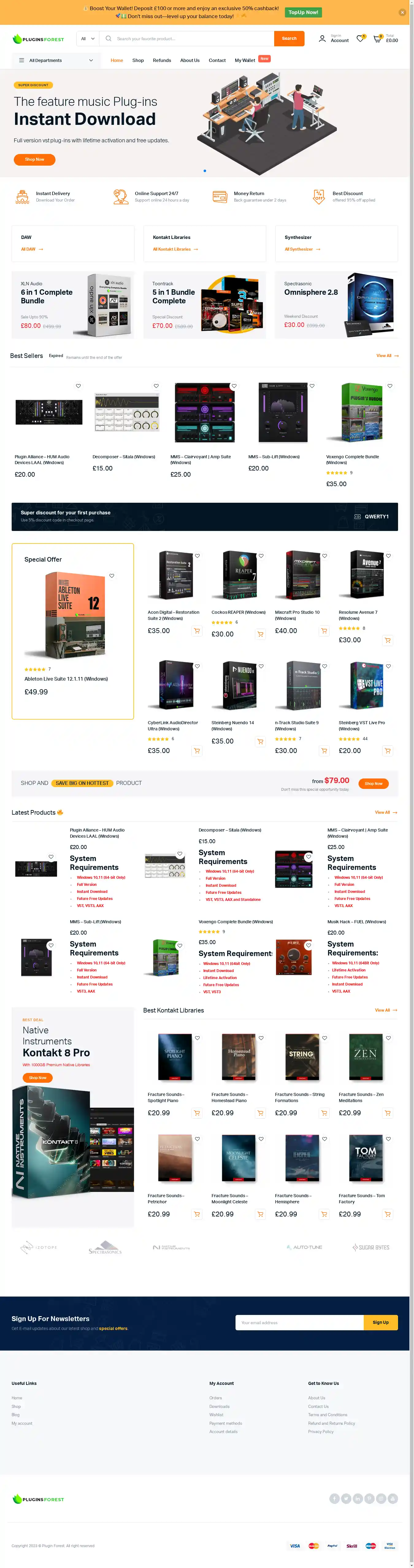
Task: Open the All category search dropdown
Action: pos(88,38)
